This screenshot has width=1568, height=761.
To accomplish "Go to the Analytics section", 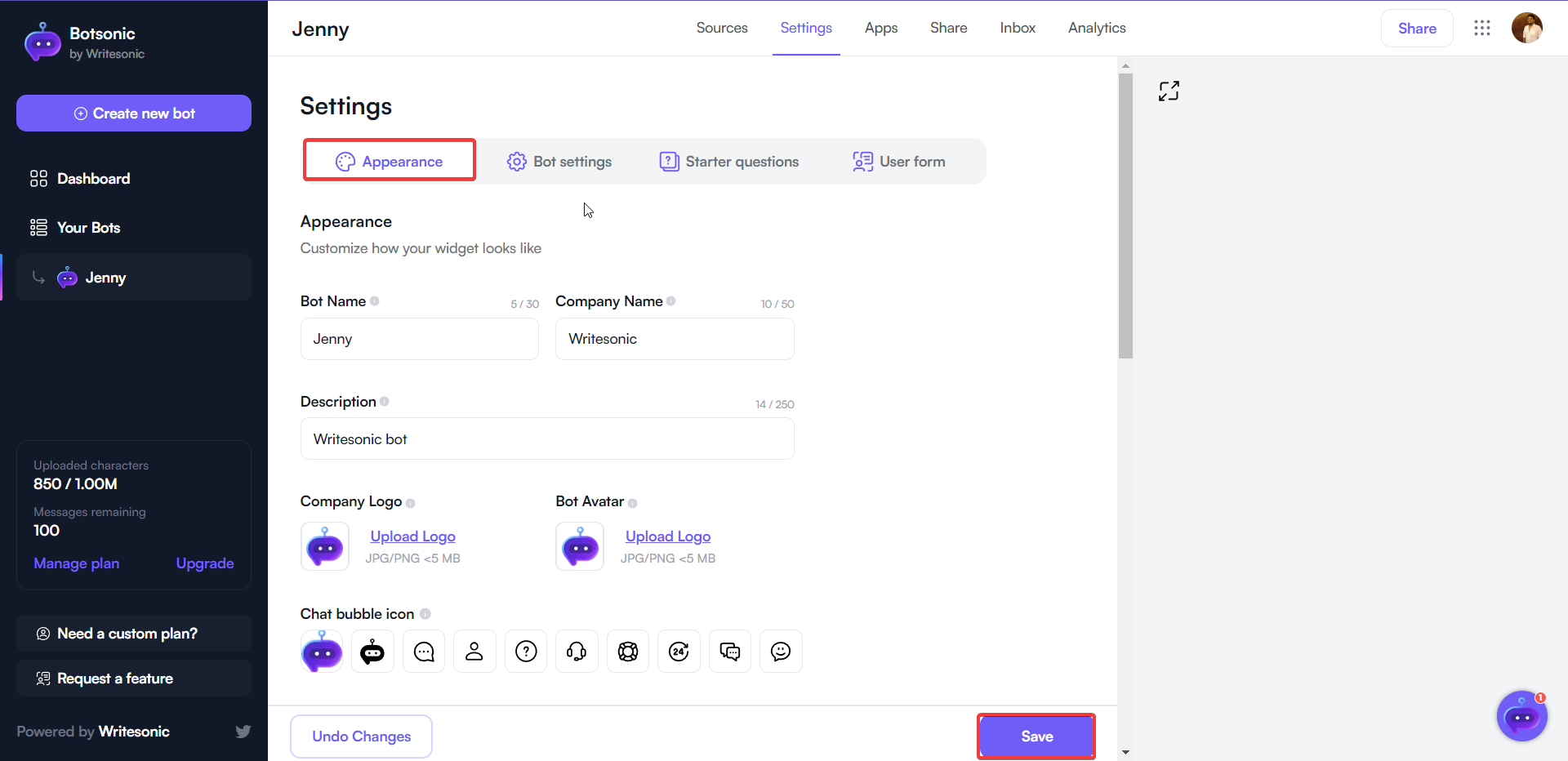I will [x=1096, y=27].
